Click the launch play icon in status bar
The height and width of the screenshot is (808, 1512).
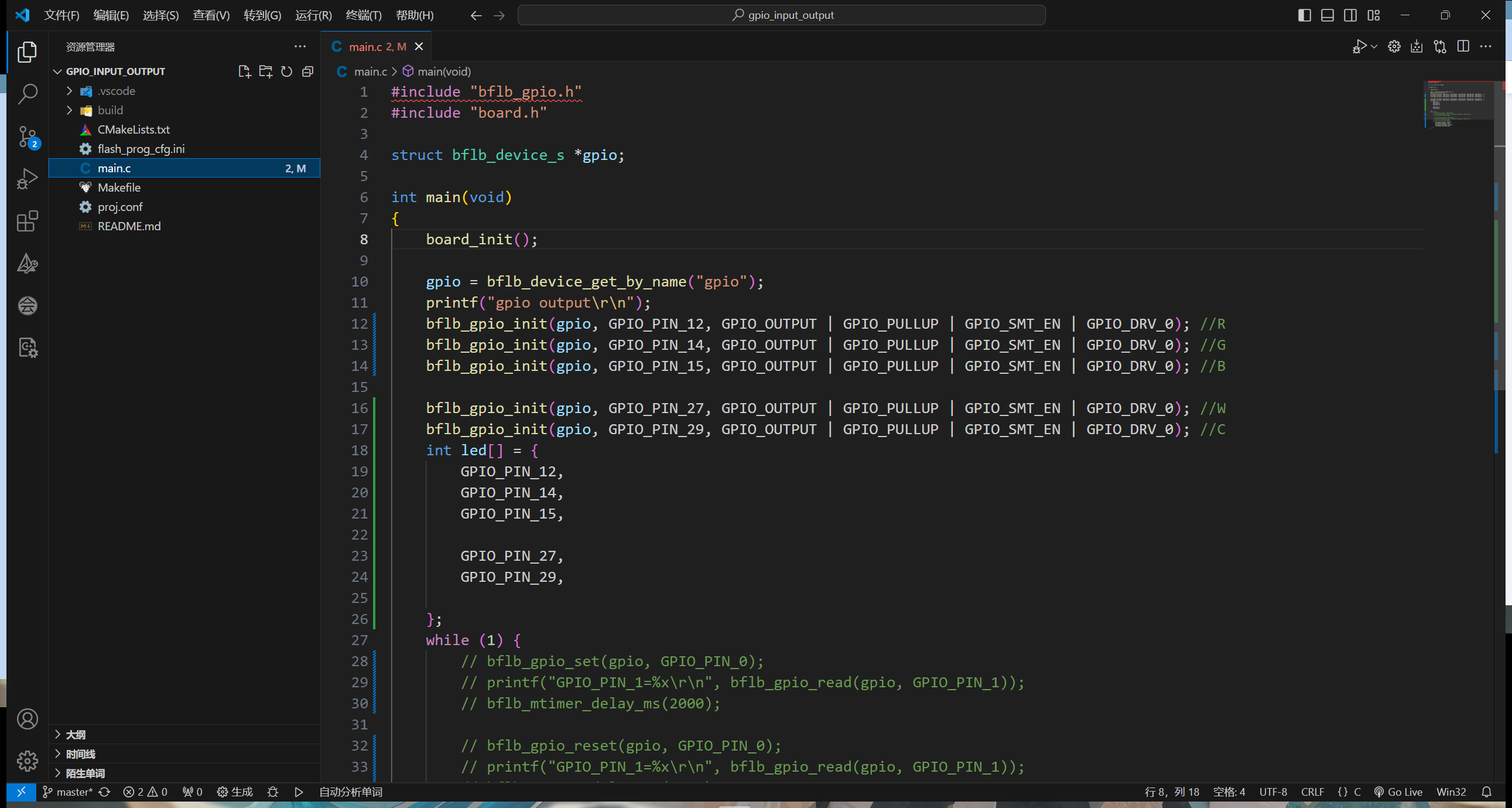click(x=298, y=792)
